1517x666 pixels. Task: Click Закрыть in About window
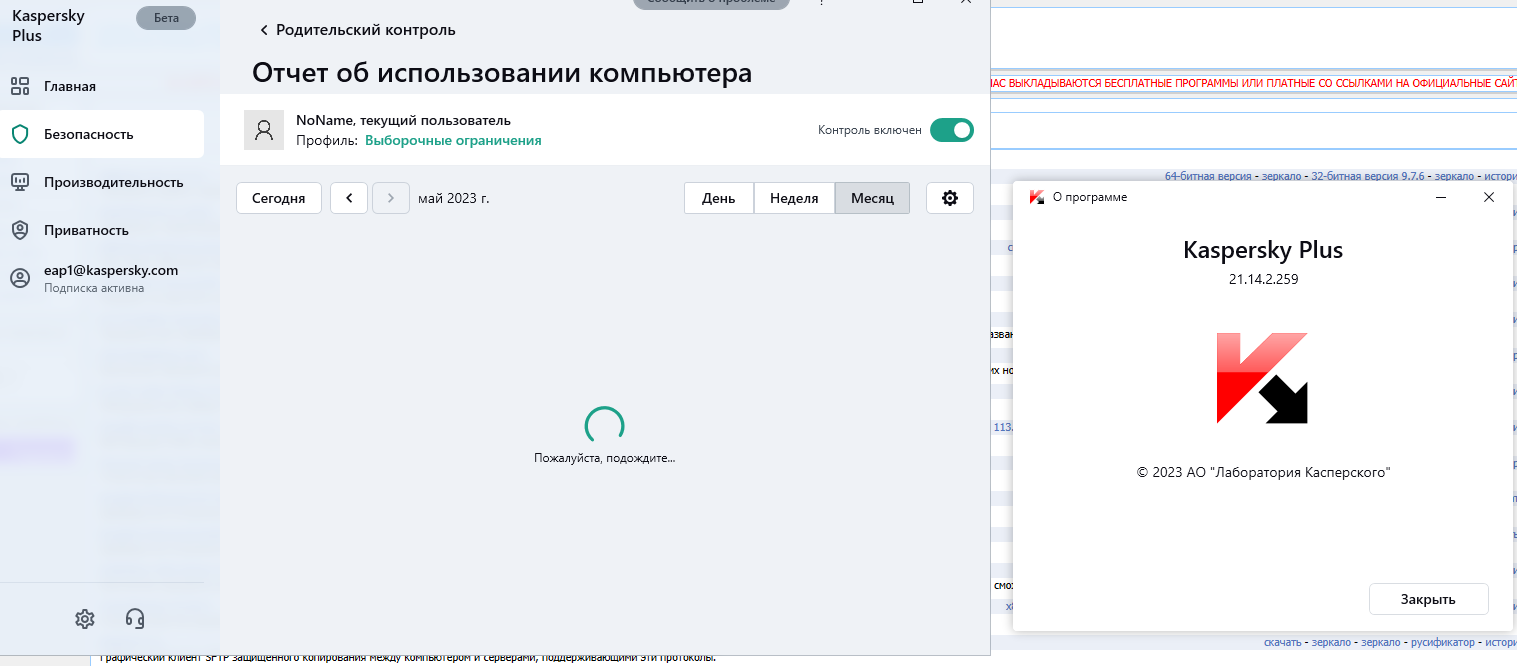1428,599
